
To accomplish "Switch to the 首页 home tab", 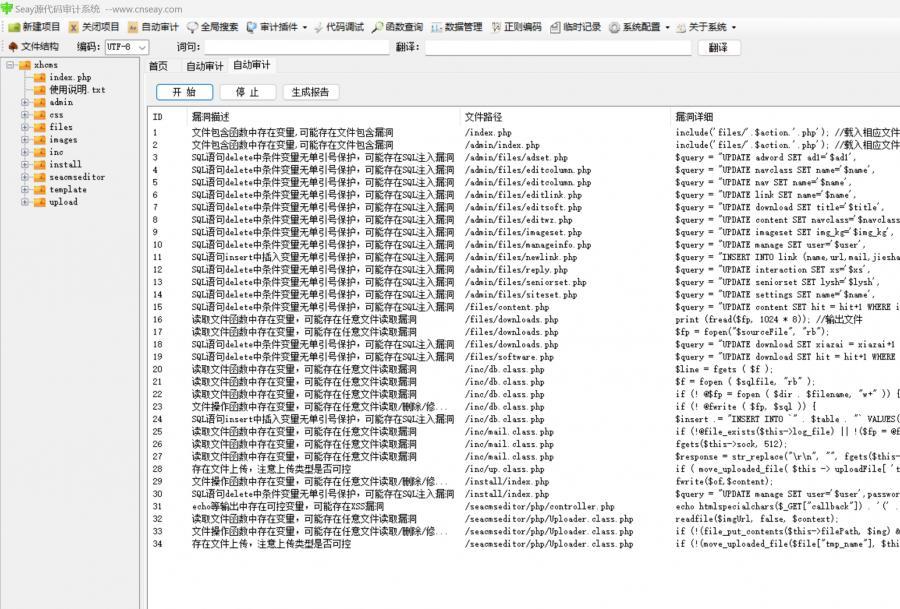I will coord(158,66).
